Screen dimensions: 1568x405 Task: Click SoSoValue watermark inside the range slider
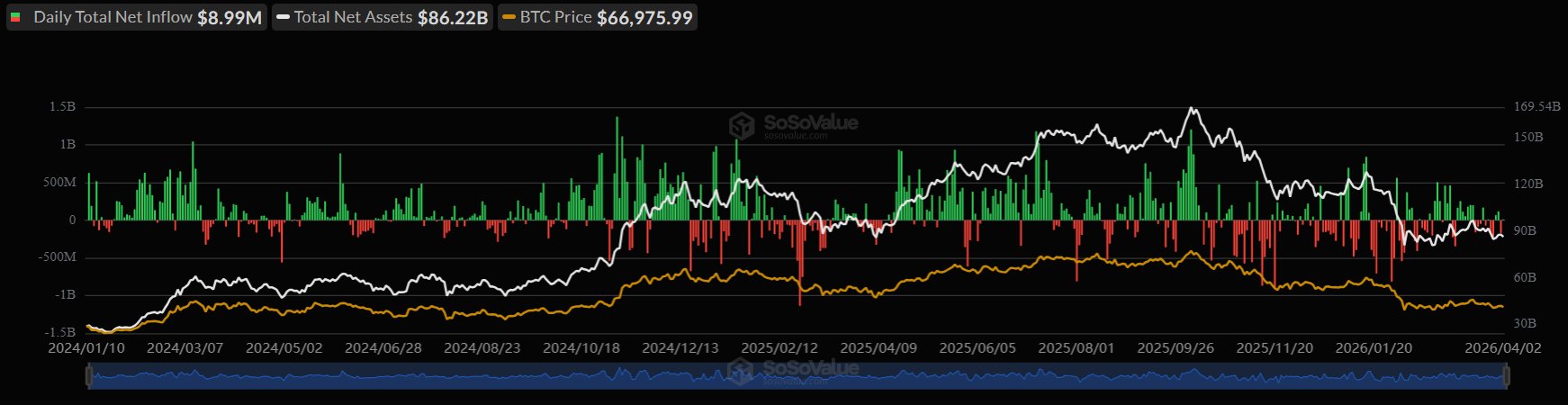pyautogui.click(x=793, y=371)
